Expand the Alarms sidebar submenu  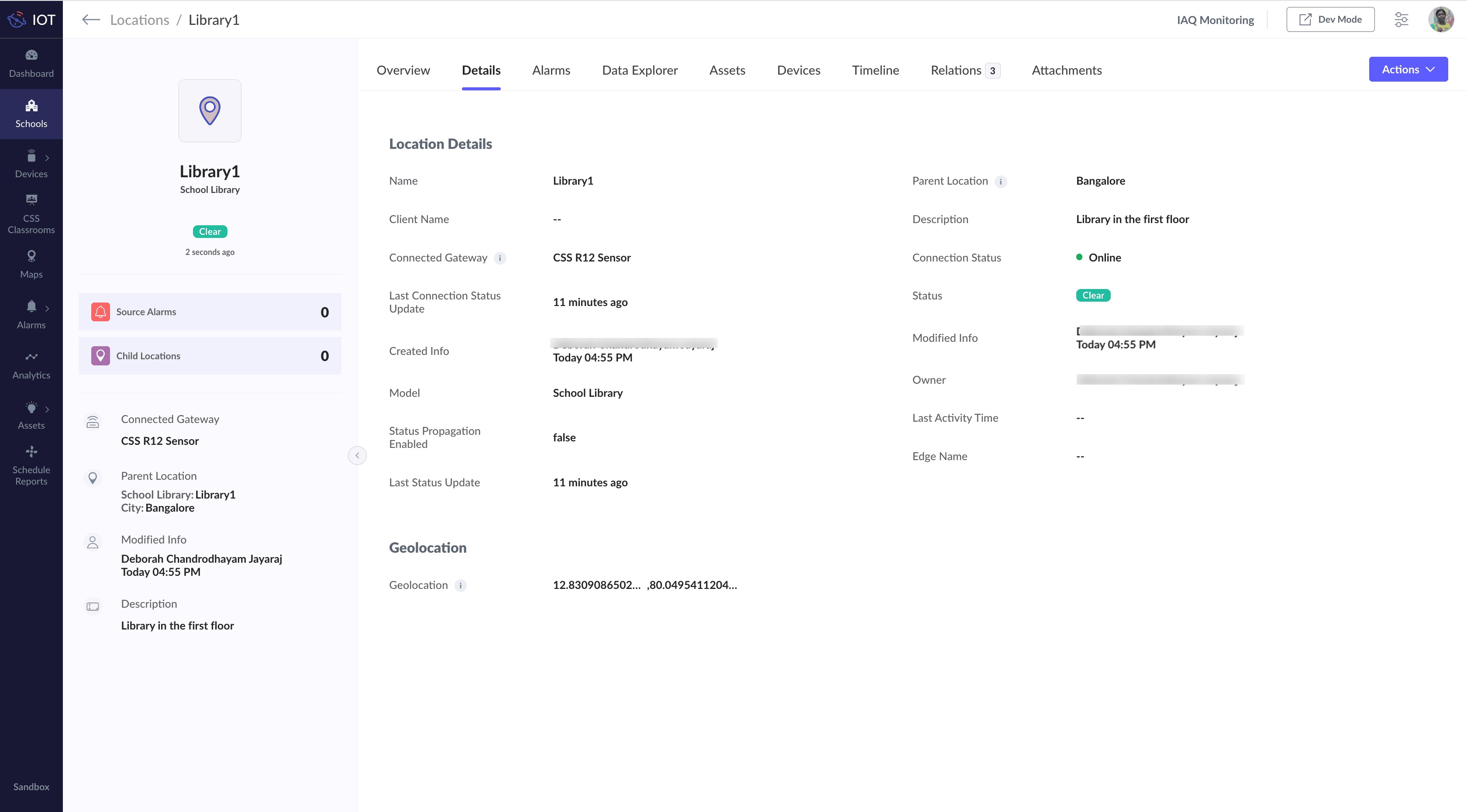47,309
